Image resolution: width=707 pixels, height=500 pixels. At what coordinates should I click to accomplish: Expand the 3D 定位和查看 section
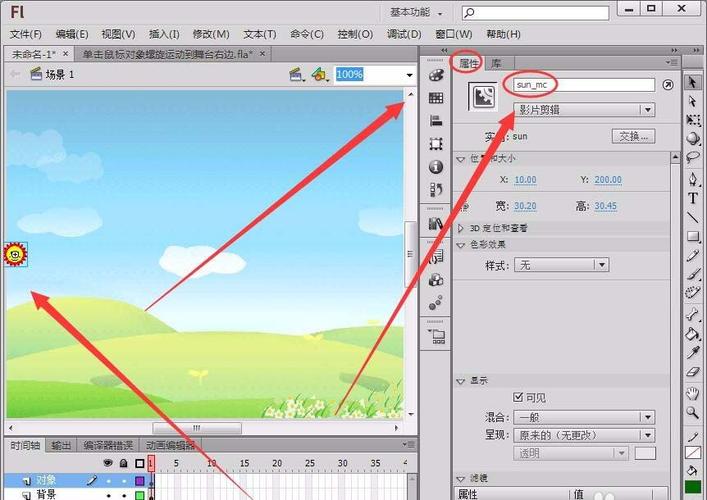tap(460, 228)
